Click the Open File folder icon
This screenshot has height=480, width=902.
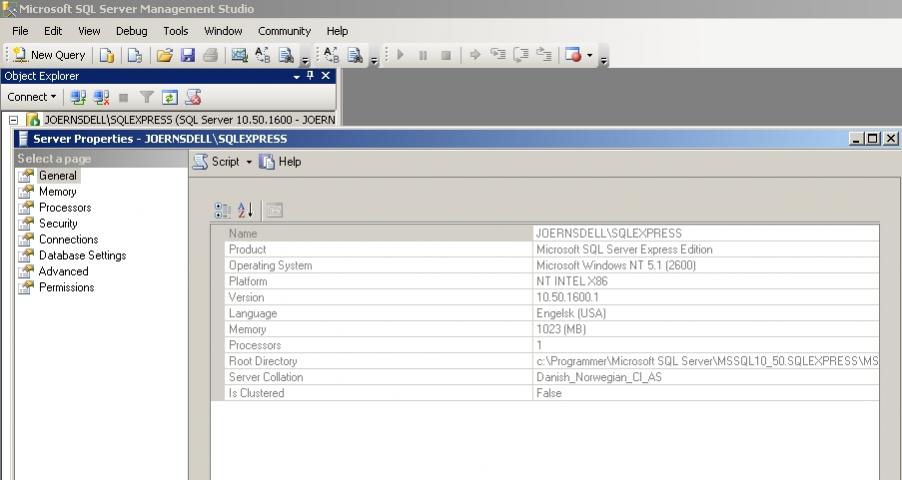(x=165, y=55)
